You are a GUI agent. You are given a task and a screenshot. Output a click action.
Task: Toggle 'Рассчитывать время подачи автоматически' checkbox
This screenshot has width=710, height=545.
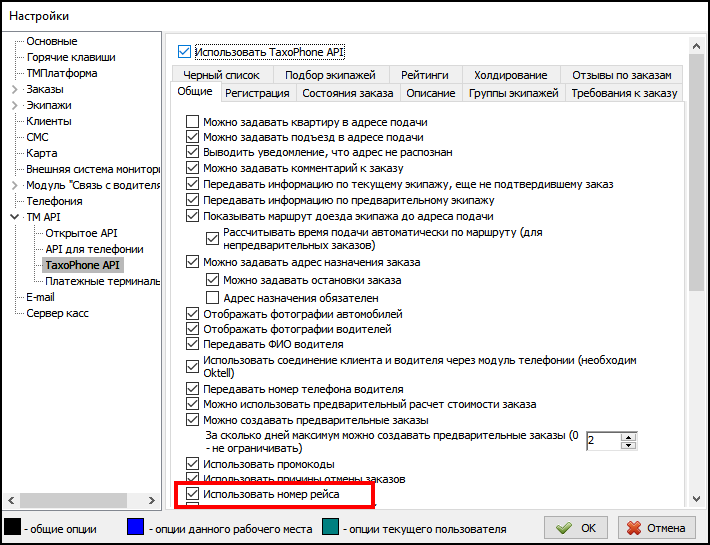(212, 239)
